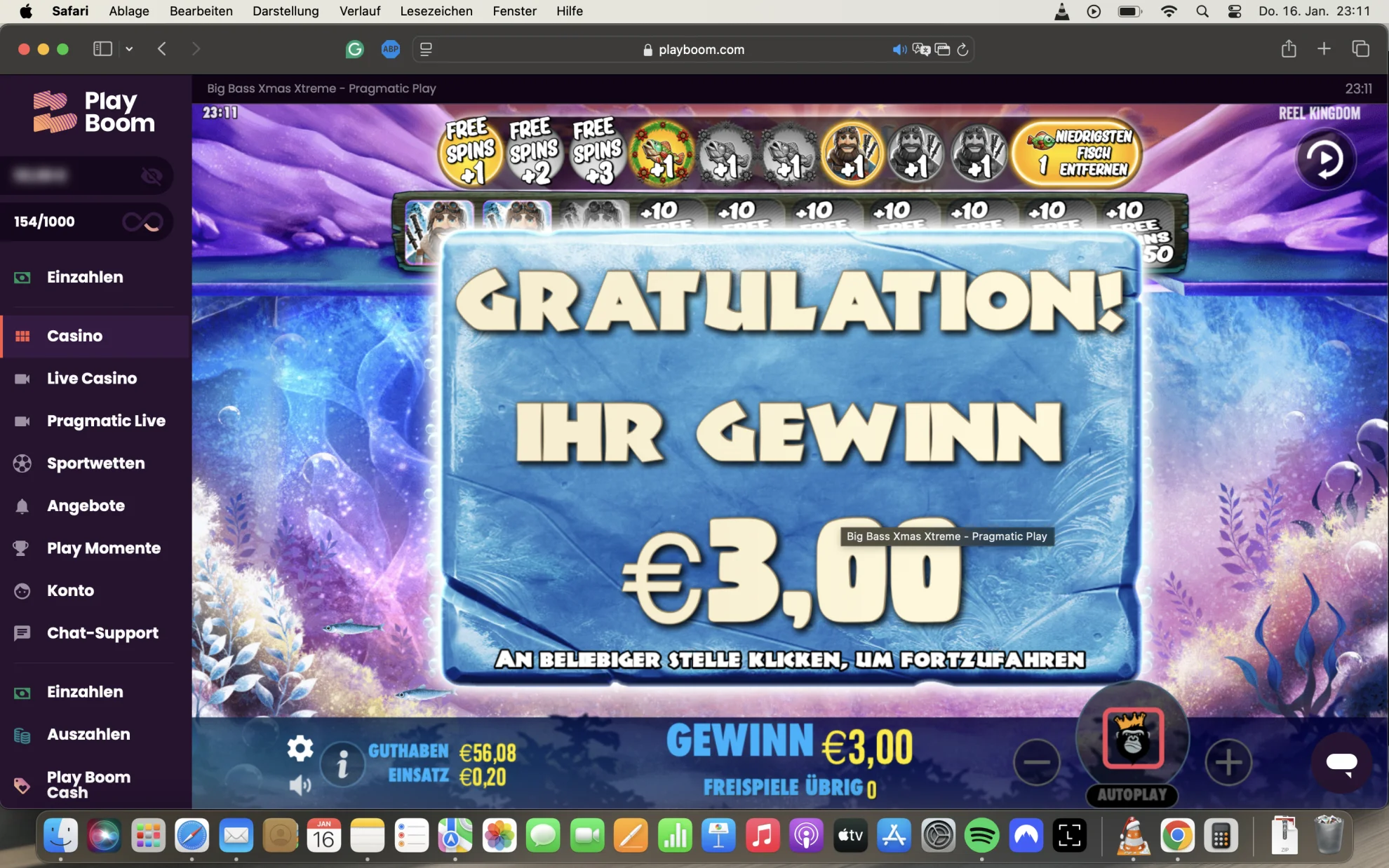This screenshot has width=1389, height=868.
Task: Click the Casino grid icon
Action: (22, 336)
